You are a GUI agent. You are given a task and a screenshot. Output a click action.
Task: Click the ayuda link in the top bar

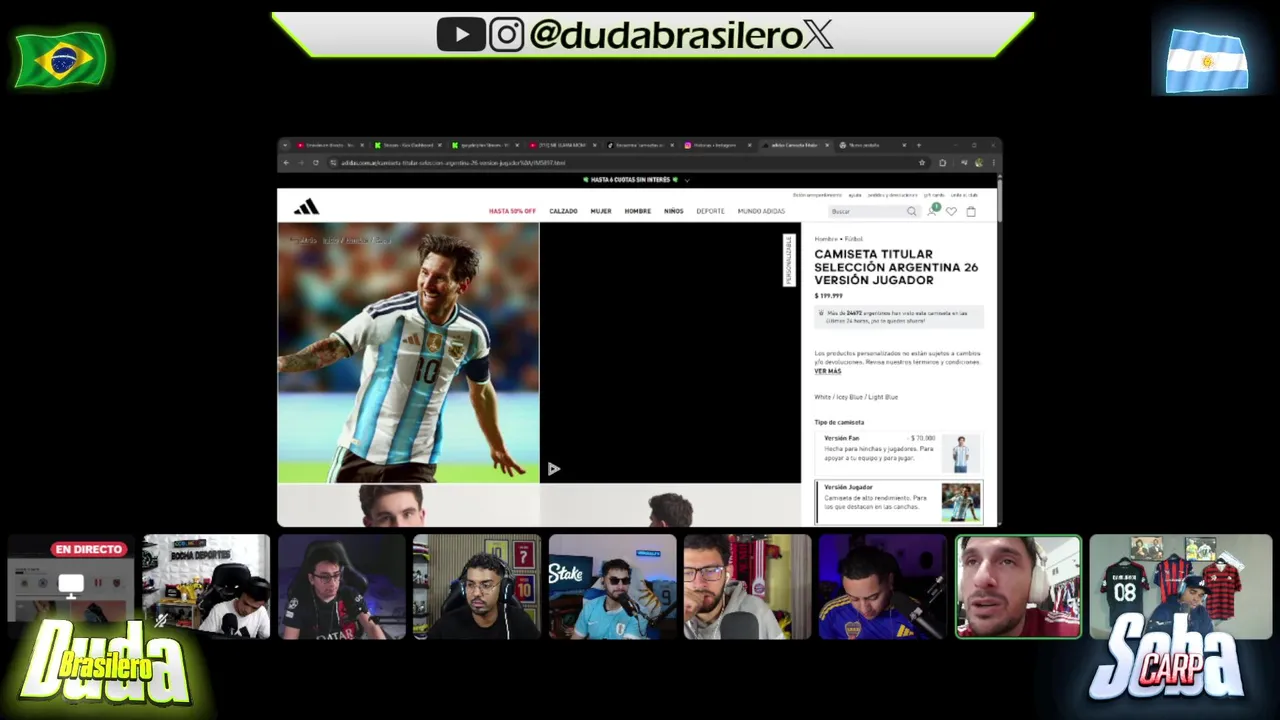coord(855,195)
